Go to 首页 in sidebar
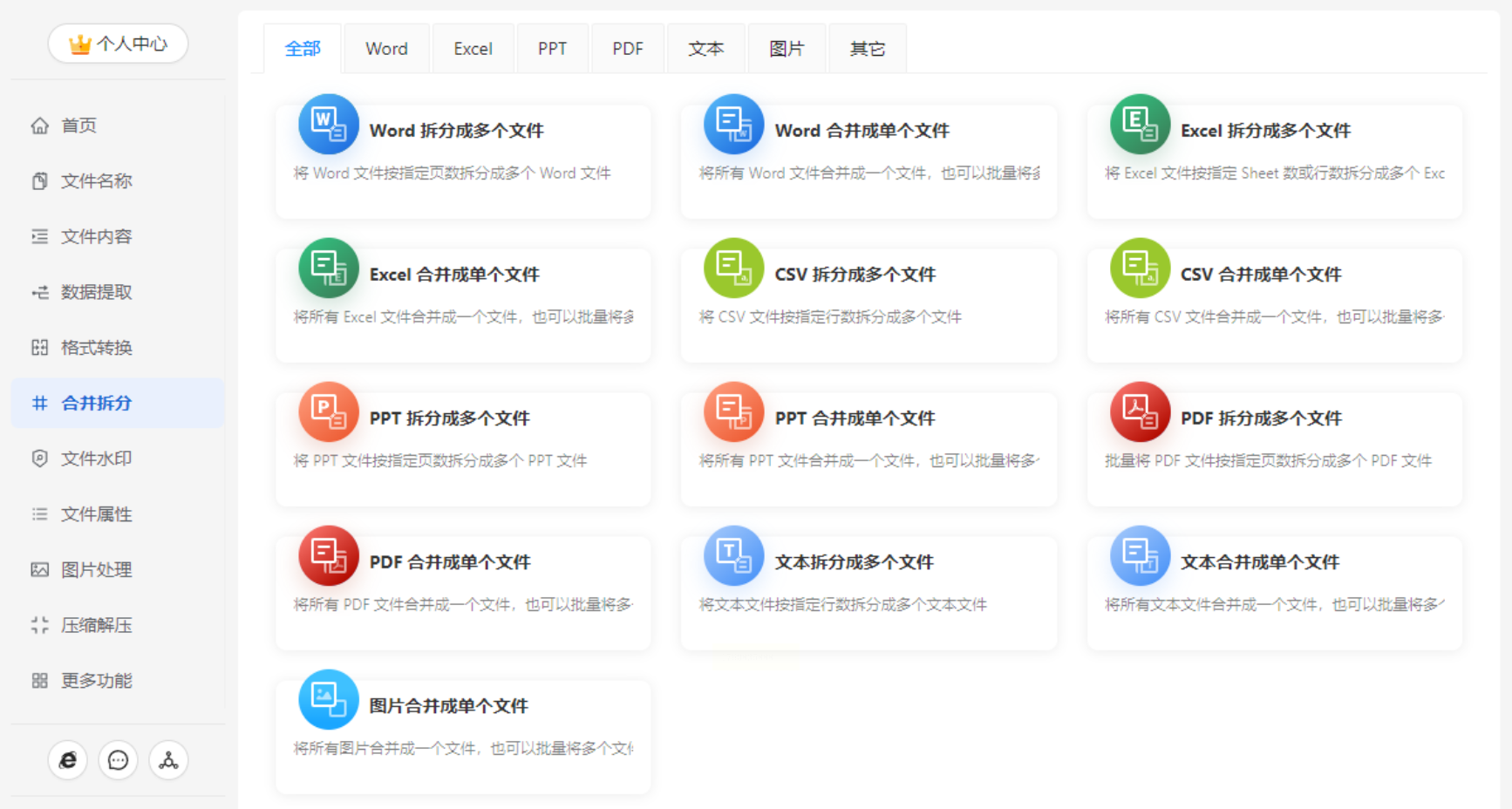 tap(78, 126)
